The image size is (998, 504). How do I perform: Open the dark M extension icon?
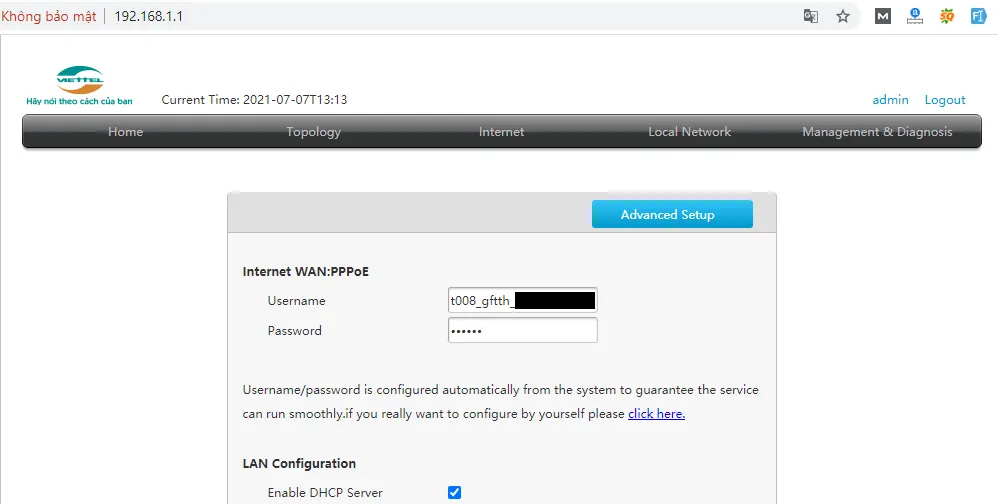(882, 16)
